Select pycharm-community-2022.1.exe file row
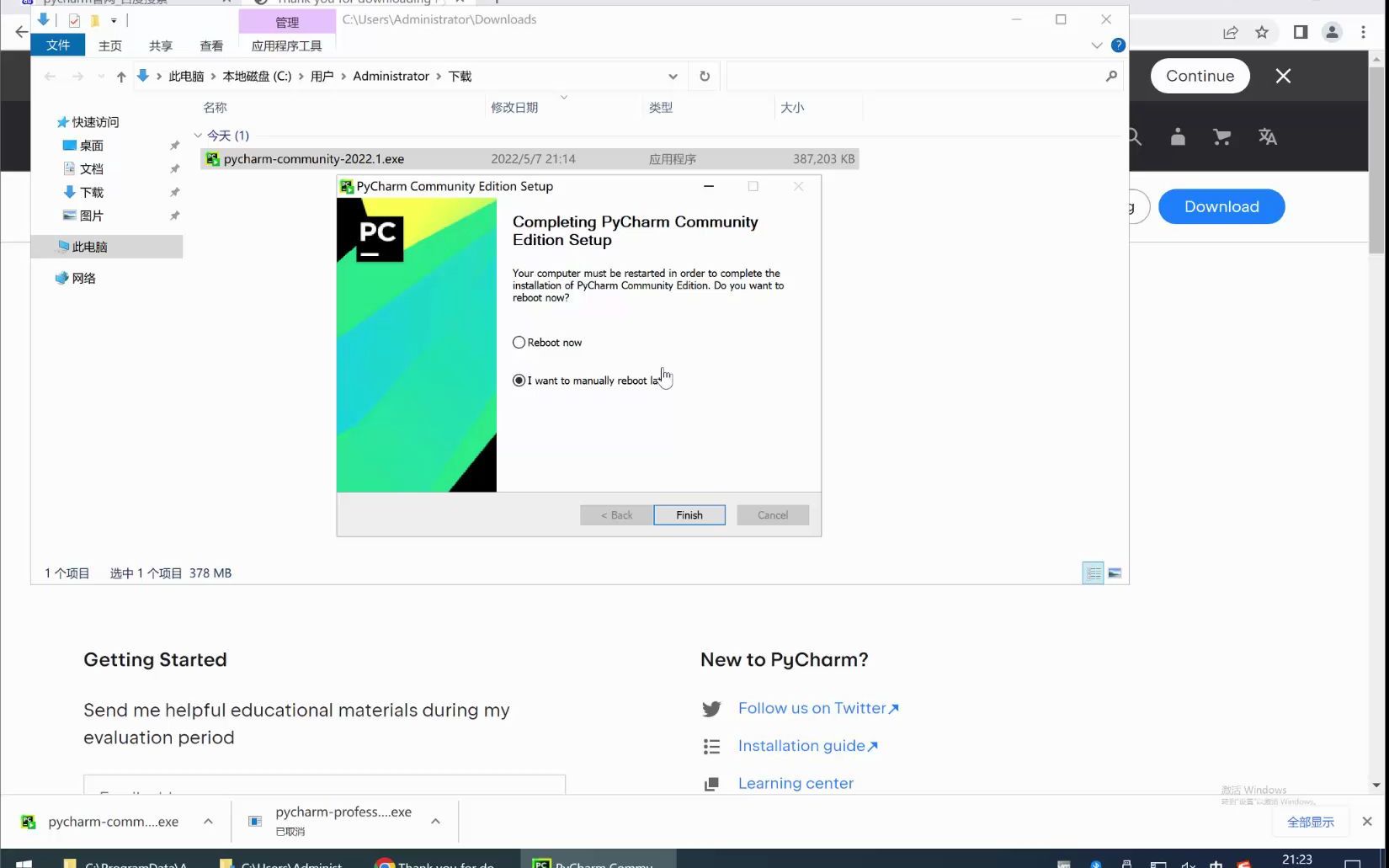The width and height of the screenshot is (1389, 868). 530,159
